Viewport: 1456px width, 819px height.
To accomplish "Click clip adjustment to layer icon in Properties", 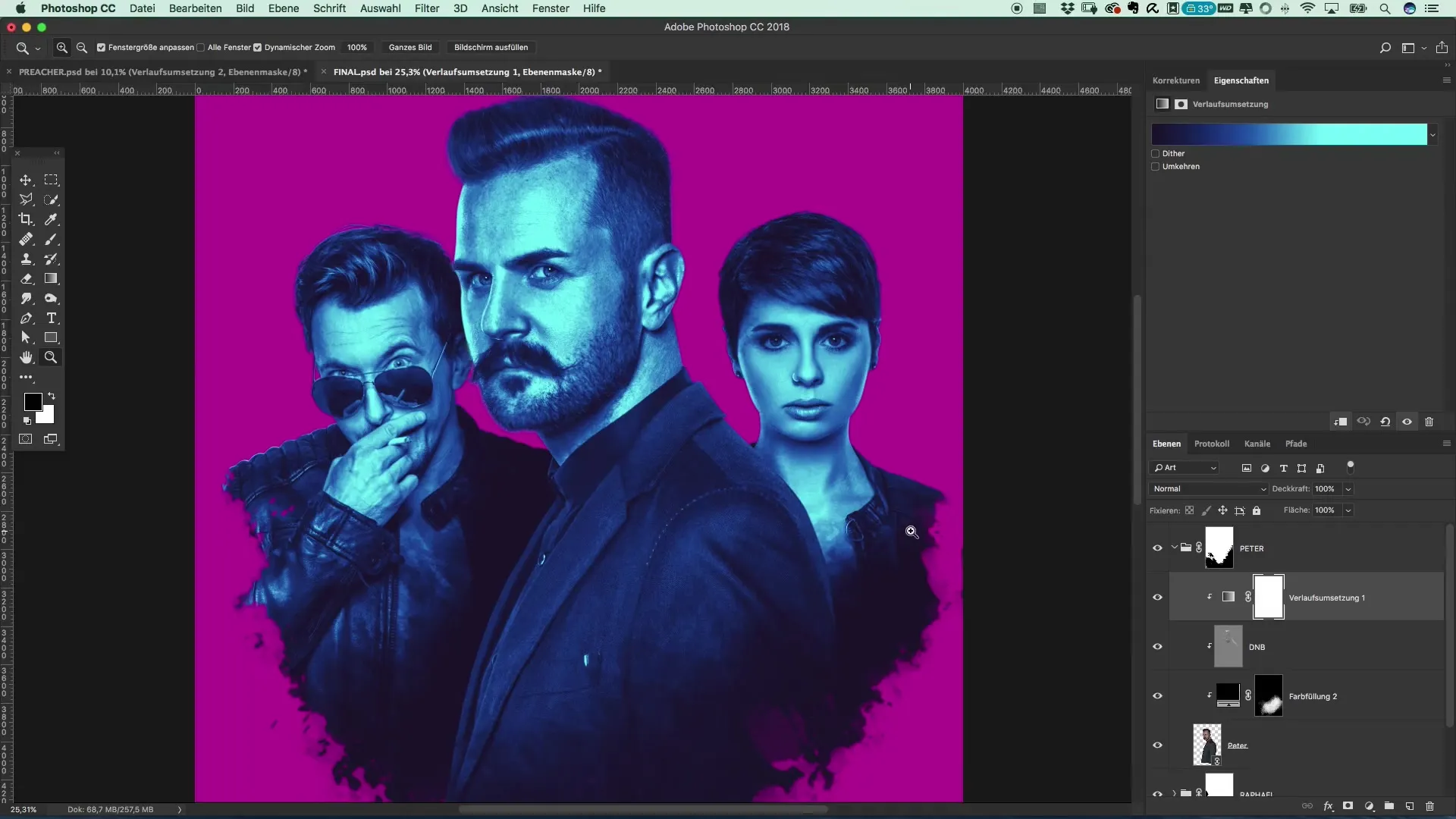I will 1341,422.
